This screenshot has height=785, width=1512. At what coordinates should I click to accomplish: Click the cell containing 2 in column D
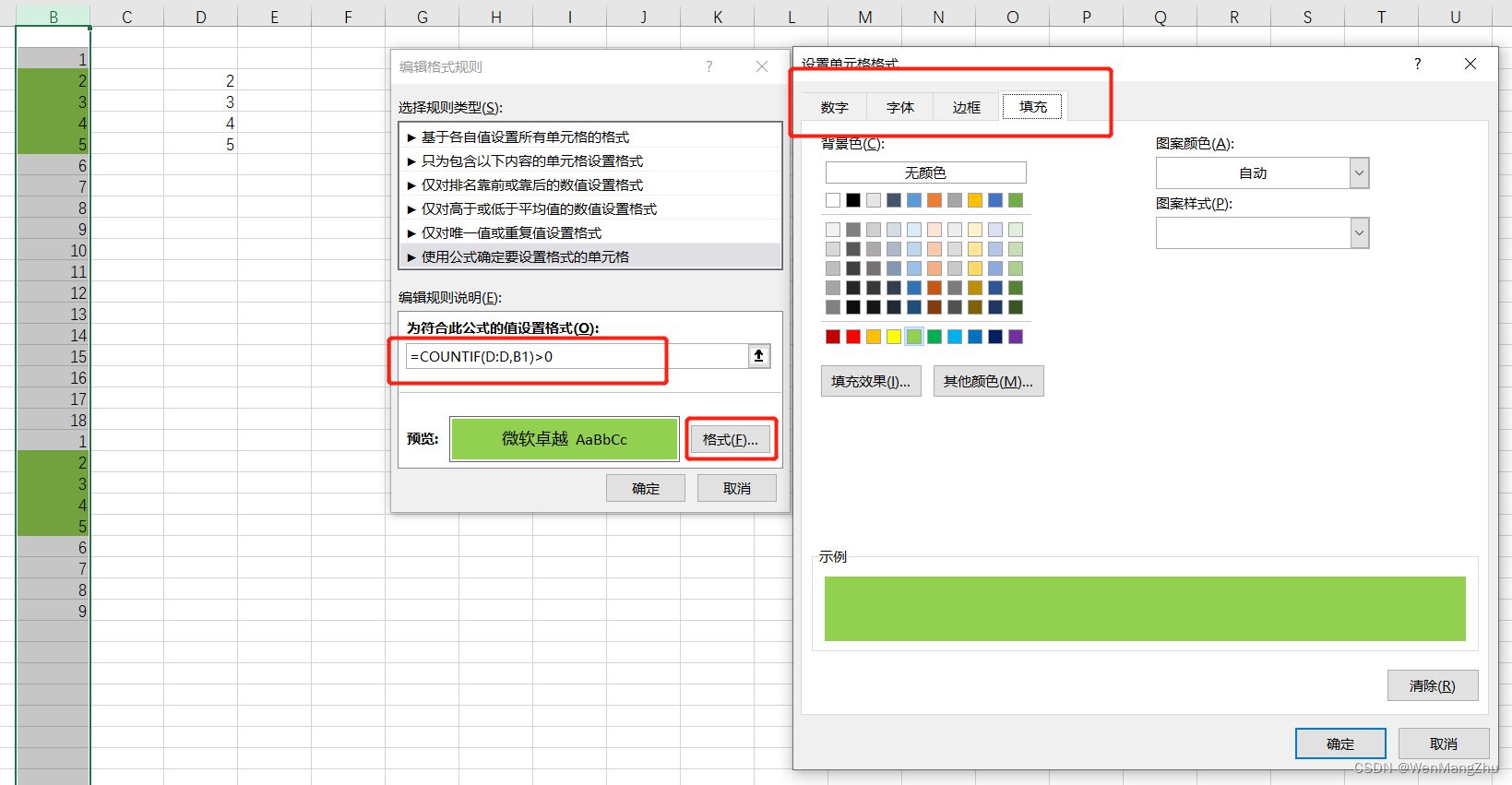[201, 80]
